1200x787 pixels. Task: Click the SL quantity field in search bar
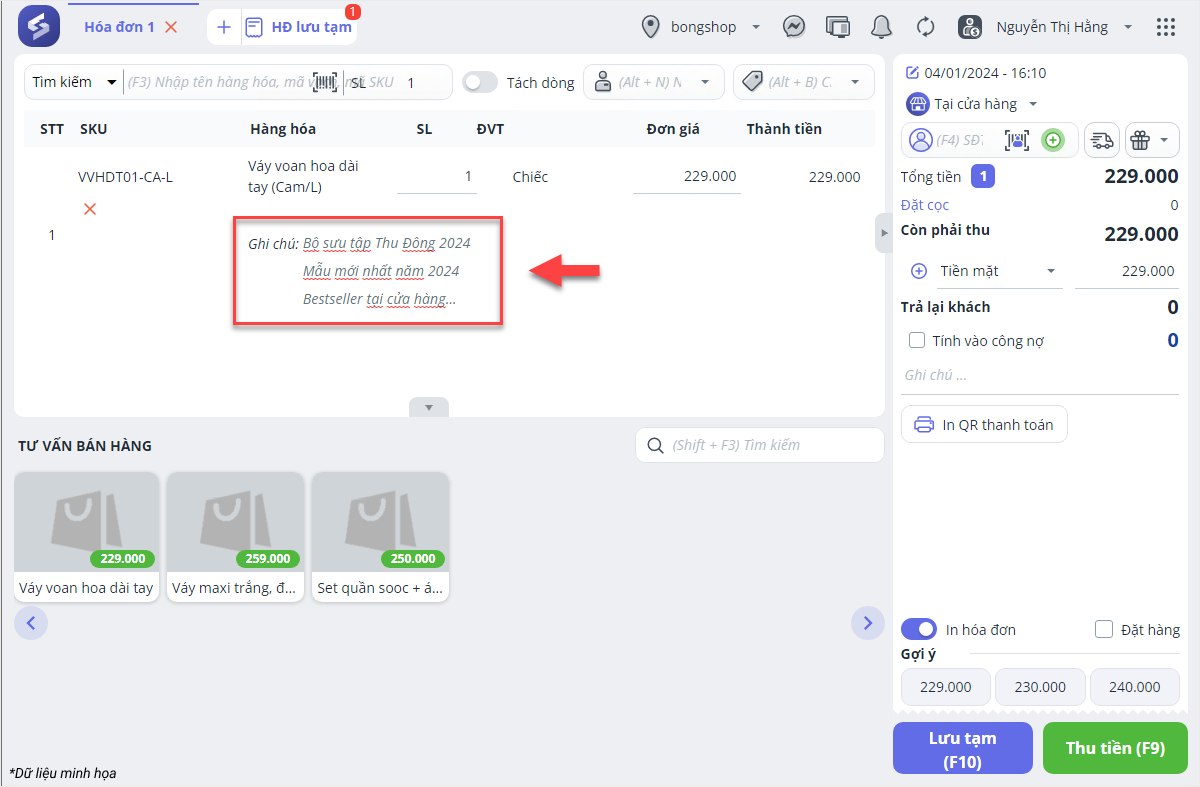pos(410,82)
